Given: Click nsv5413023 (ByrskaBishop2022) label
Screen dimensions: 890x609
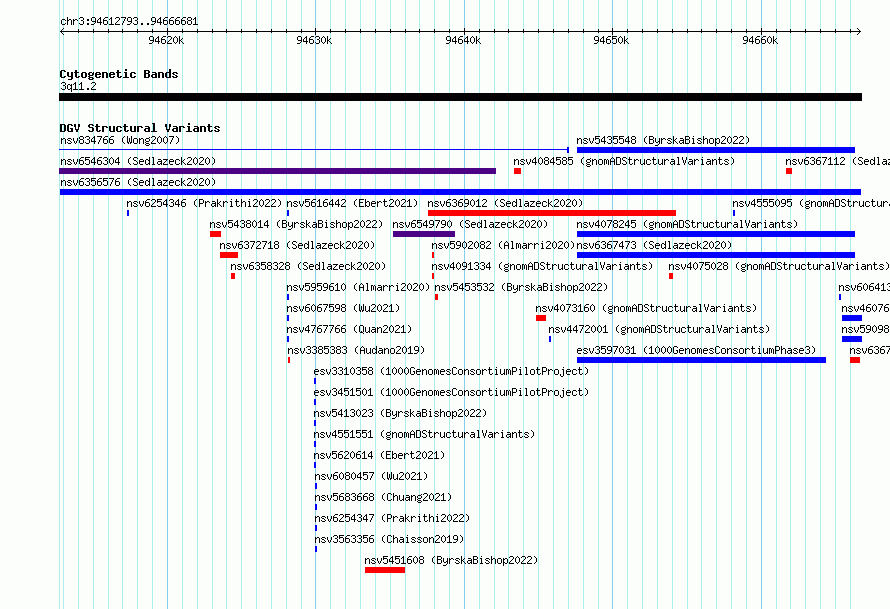Looking at the screenshot, I should coord(400,413).
